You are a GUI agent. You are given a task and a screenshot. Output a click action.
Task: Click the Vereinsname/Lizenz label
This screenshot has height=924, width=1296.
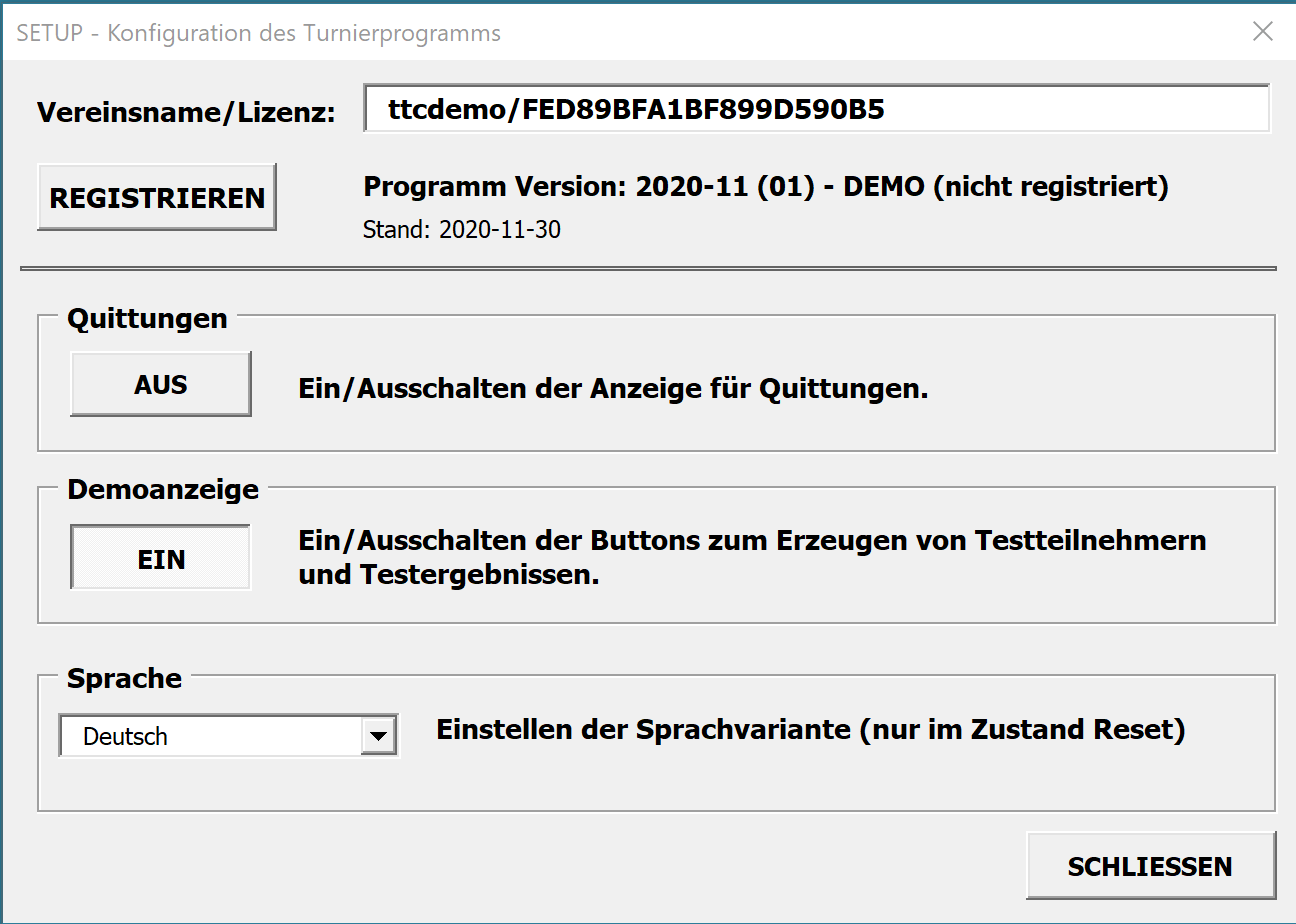[x=186, y=112]
